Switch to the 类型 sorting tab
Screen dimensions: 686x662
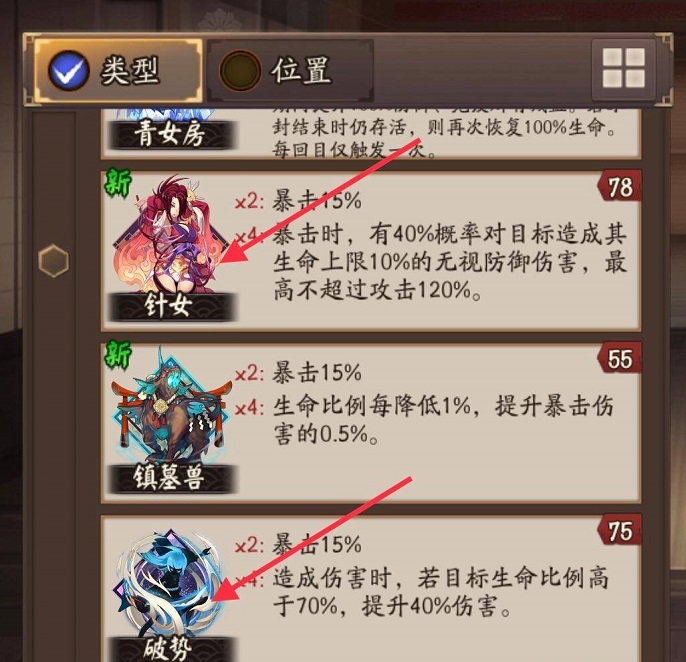118,71
